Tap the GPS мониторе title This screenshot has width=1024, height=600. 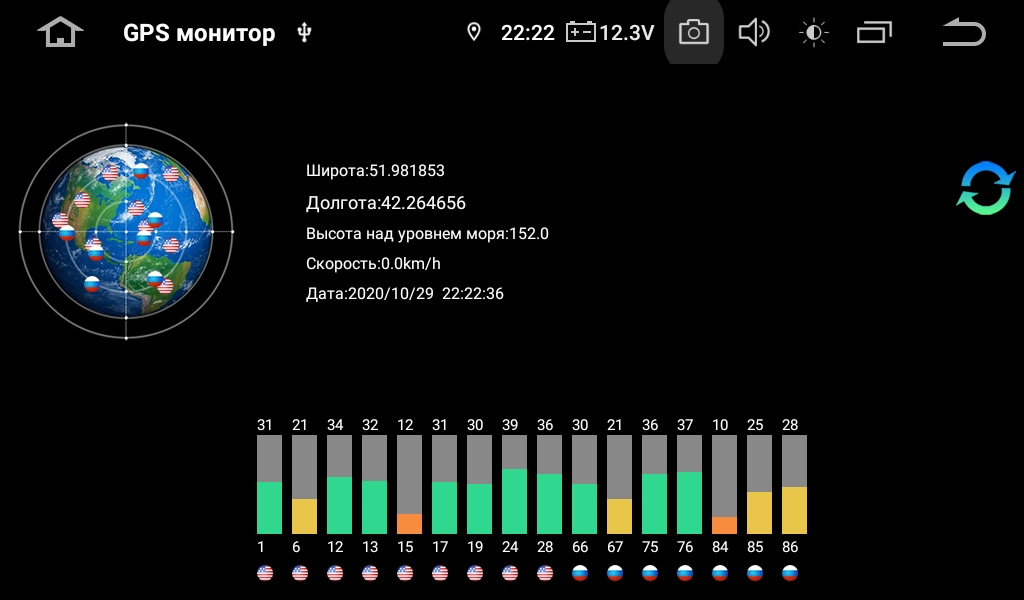(199, 32)
